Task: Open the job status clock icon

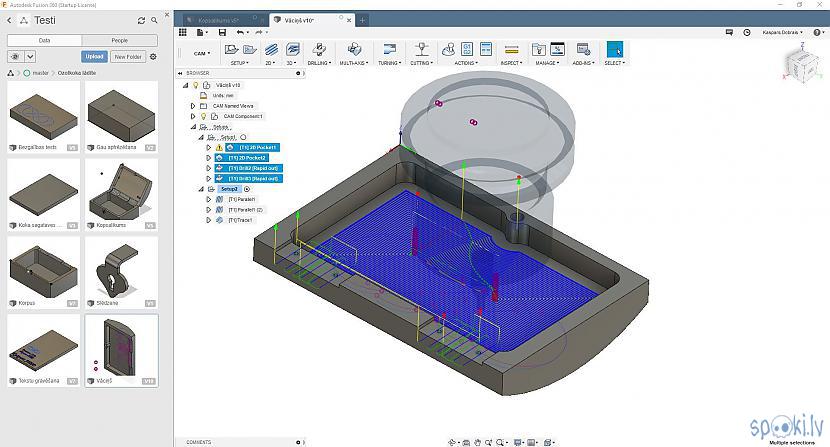Action: tap(747, 32)
